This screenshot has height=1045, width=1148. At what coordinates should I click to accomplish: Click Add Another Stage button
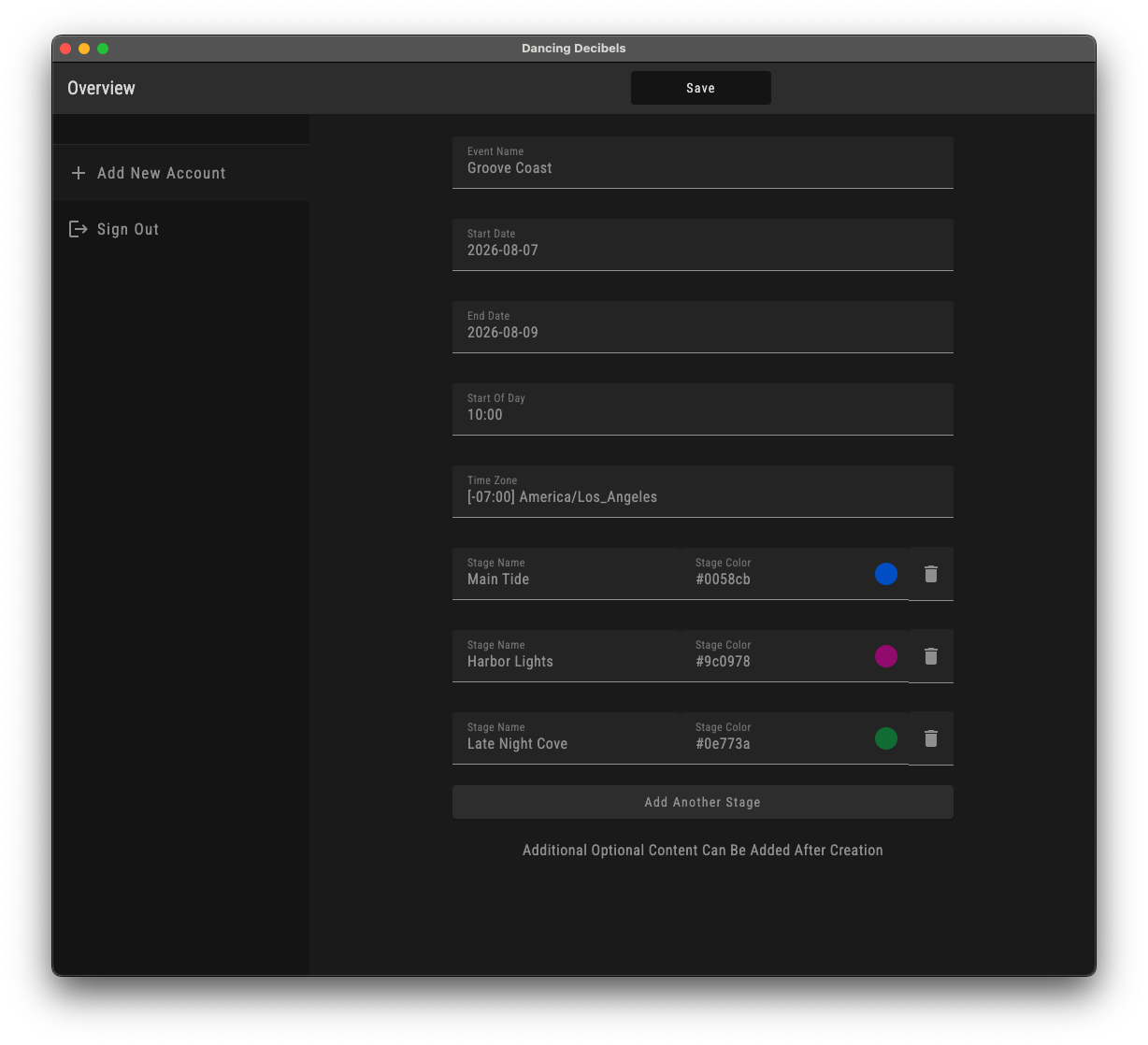click(x=702, y=802)
